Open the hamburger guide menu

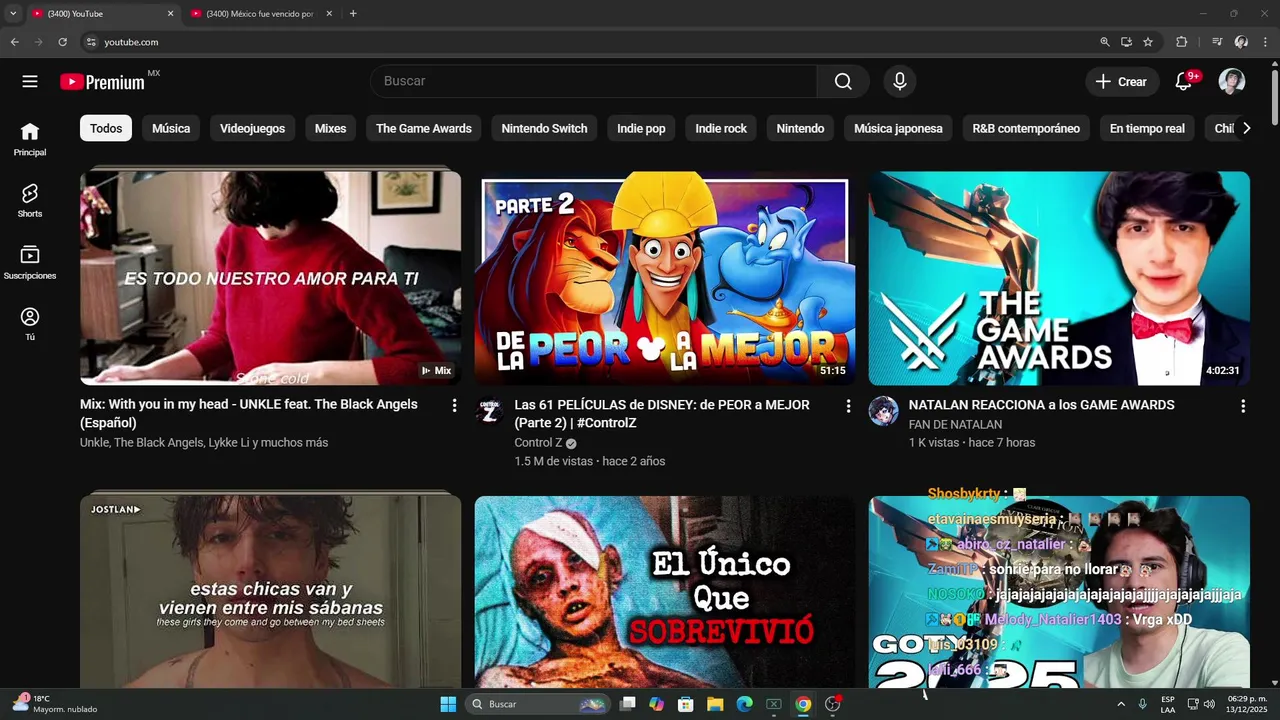(x=30, y=82)
